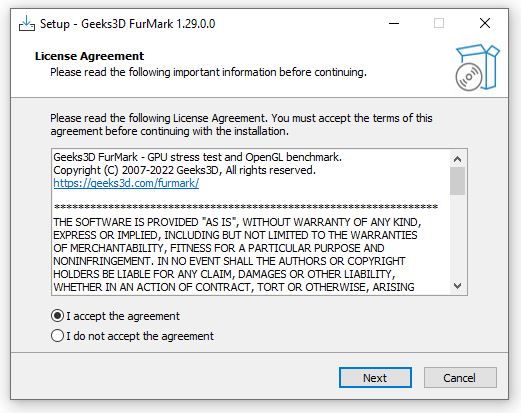Click the license text scrollbar thumb

(x=458, y=181)
